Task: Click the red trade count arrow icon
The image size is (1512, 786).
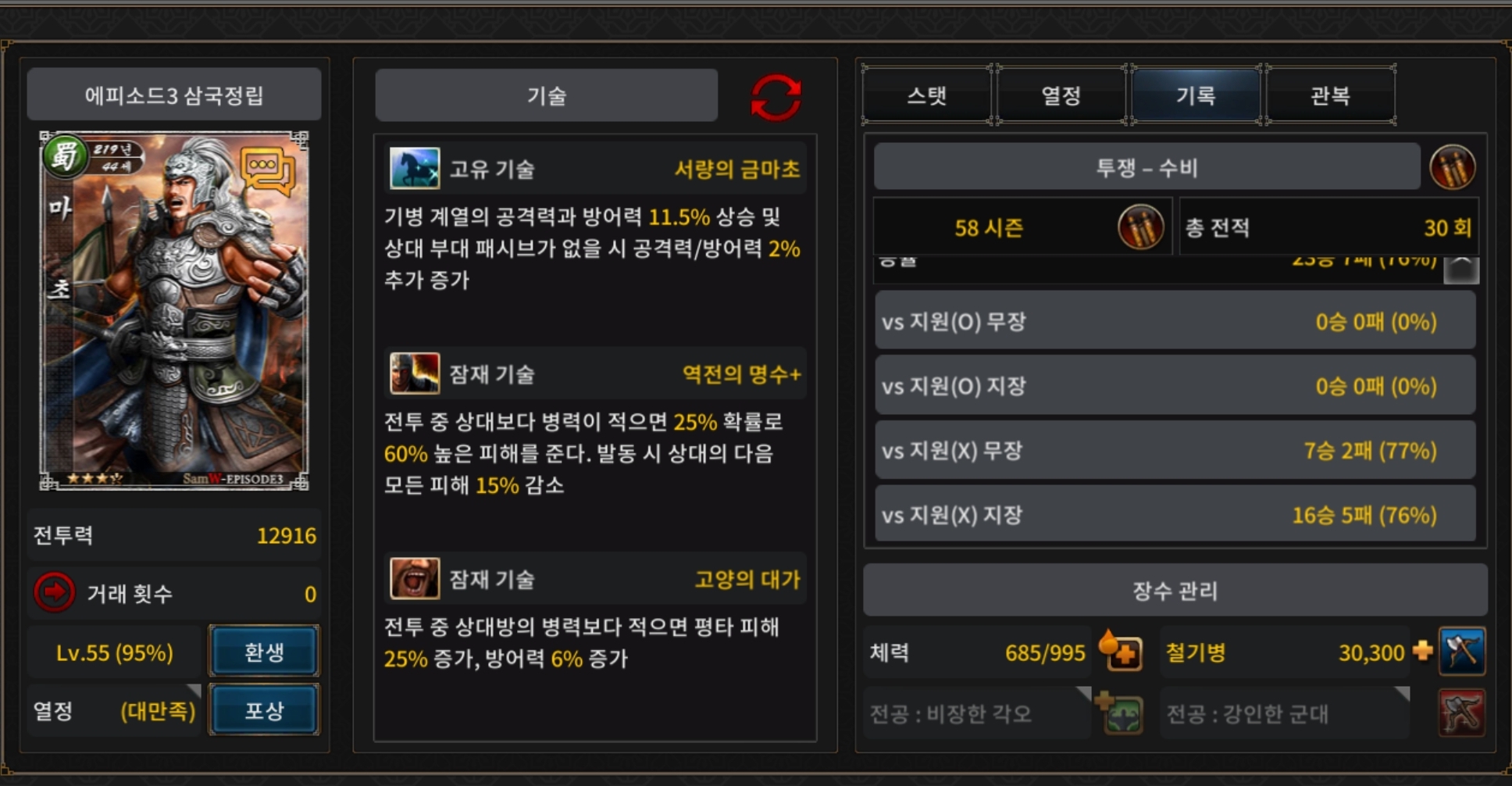Action: point(54,592)
